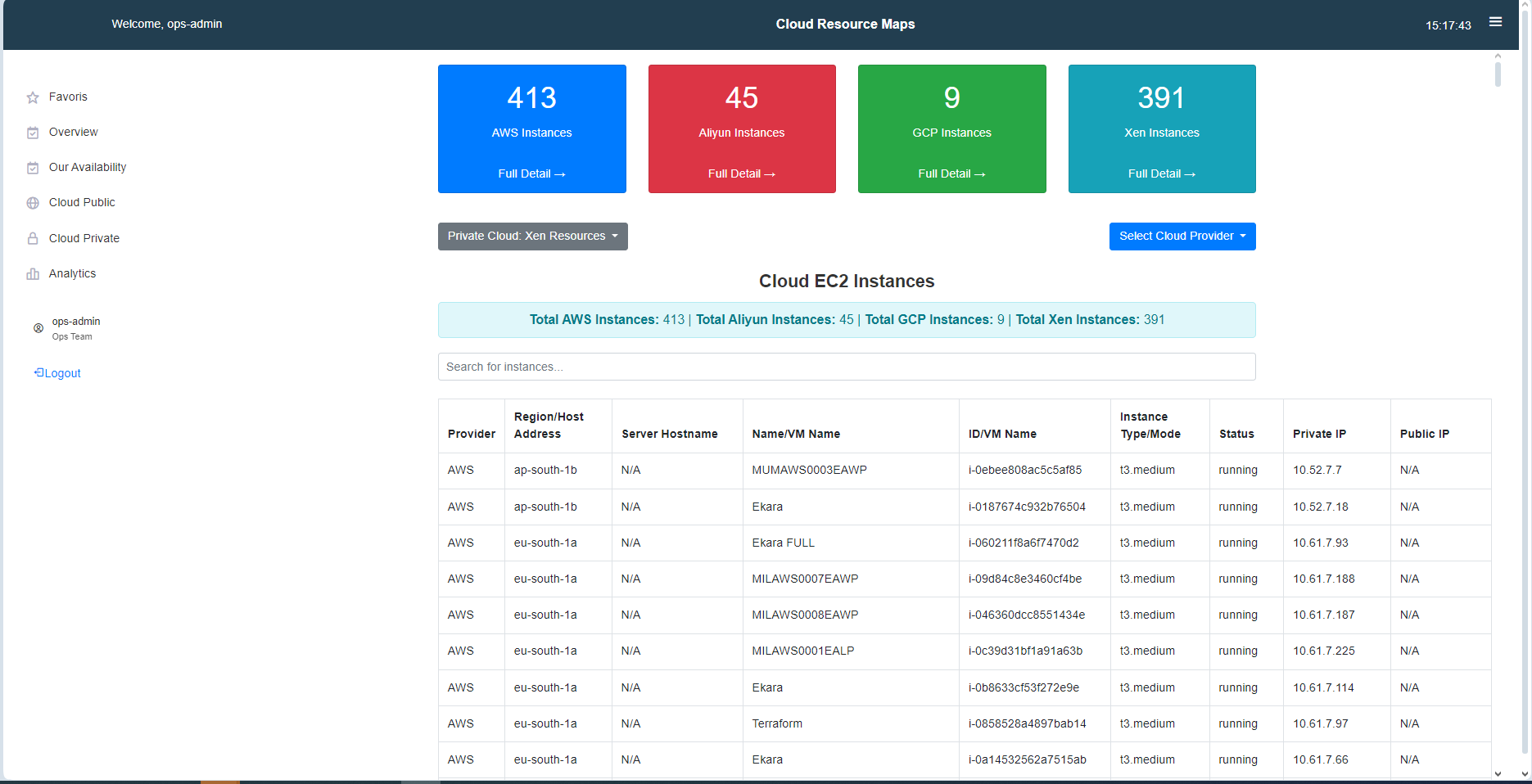Click the Welcome, ops-admin text

(167, 24)
